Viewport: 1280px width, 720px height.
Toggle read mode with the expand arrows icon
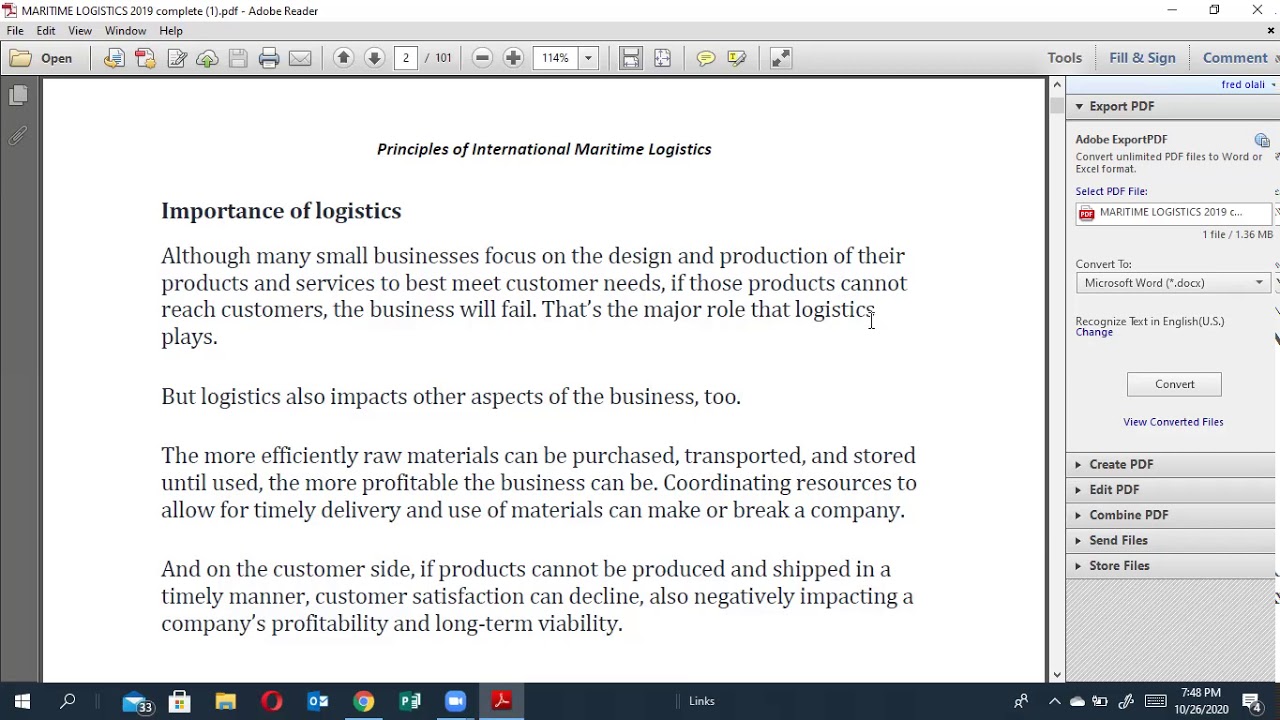click(x=781, y=58)
